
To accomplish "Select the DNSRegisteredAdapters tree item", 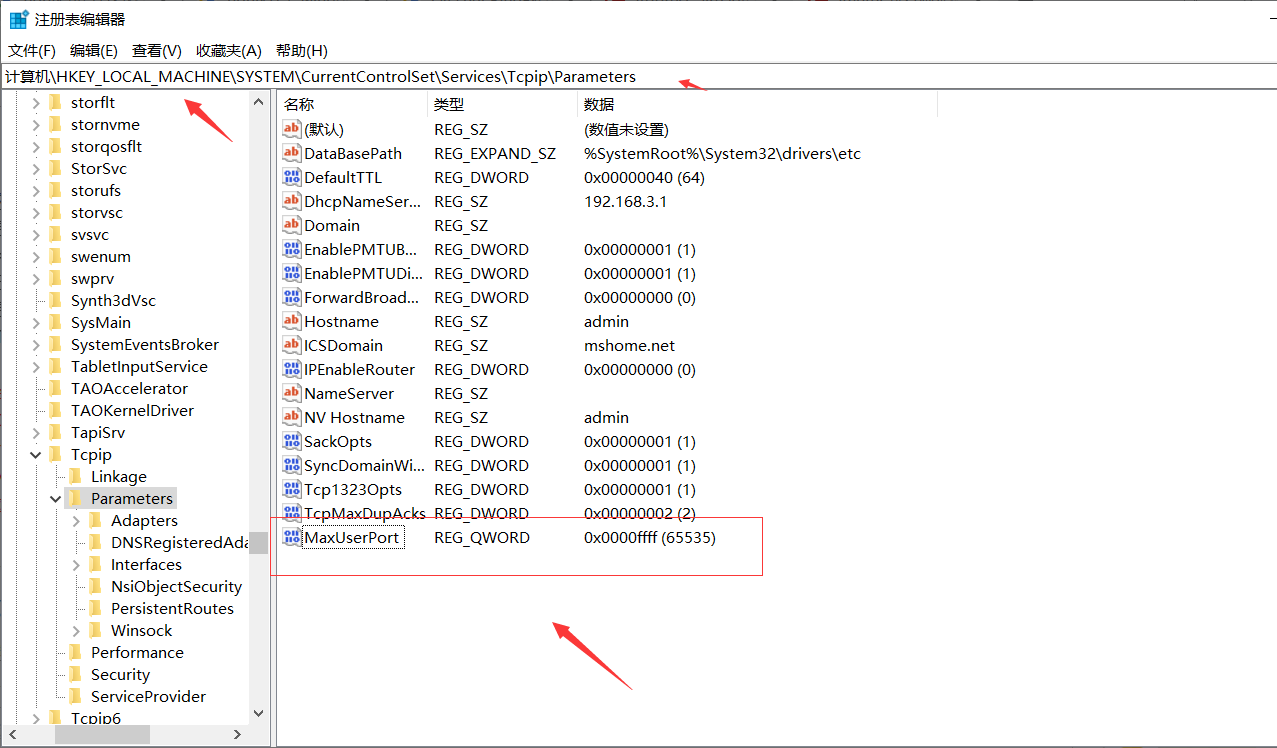I will pos(179,542).
